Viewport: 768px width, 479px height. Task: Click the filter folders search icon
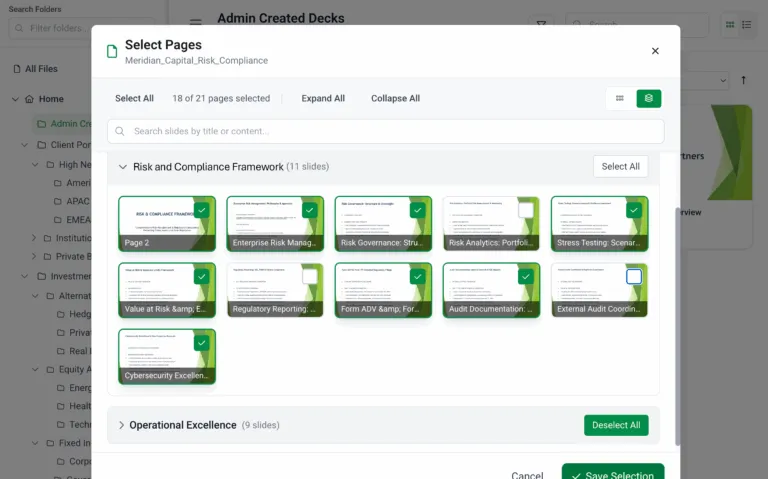point(19,28)
